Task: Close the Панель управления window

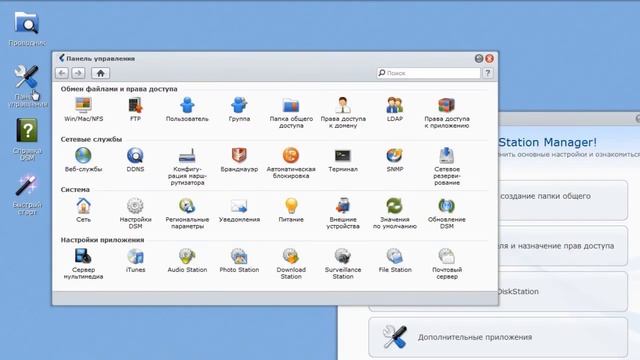Action: [489, 59]
